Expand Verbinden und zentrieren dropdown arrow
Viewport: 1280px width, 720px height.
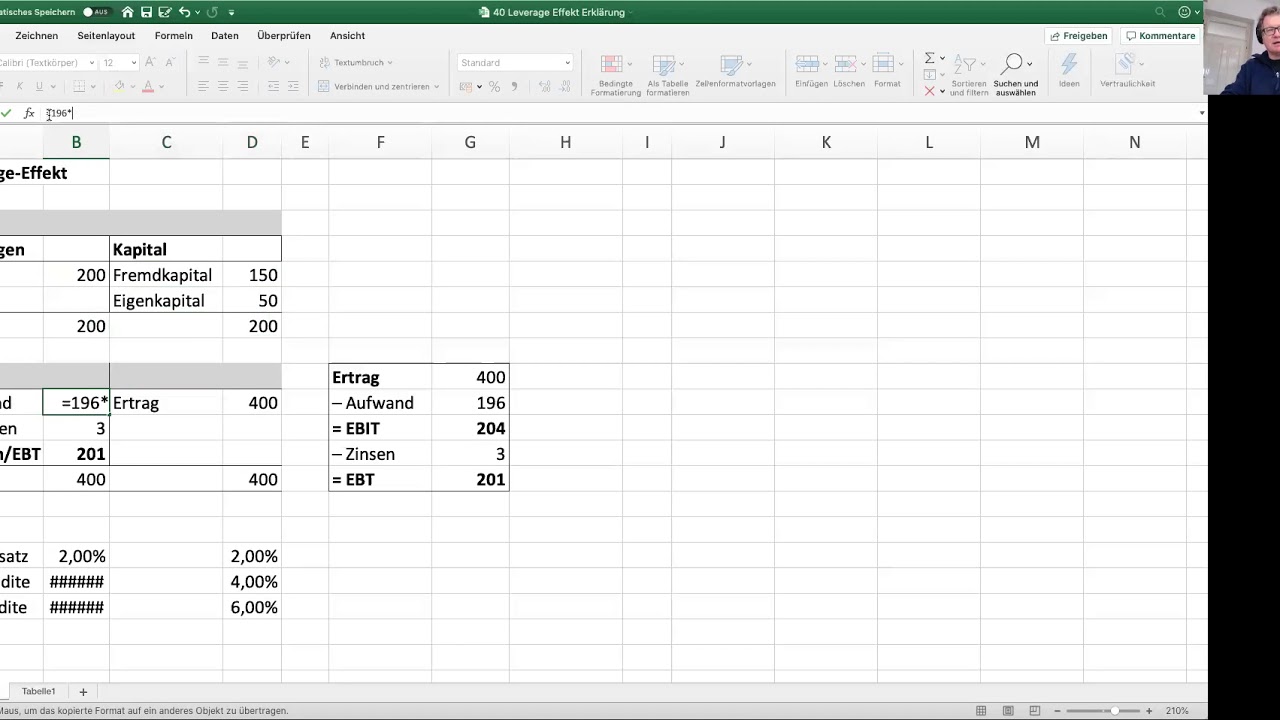(437, 87)
